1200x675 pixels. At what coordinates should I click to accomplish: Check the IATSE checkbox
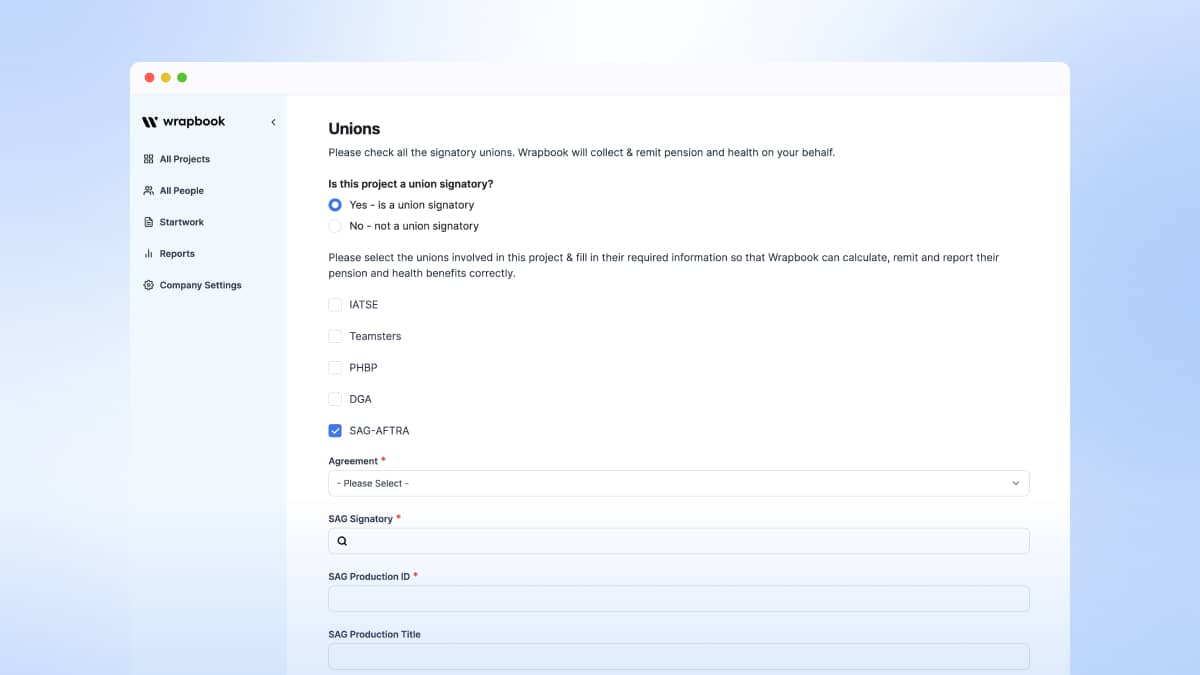[x=335, y=305]
